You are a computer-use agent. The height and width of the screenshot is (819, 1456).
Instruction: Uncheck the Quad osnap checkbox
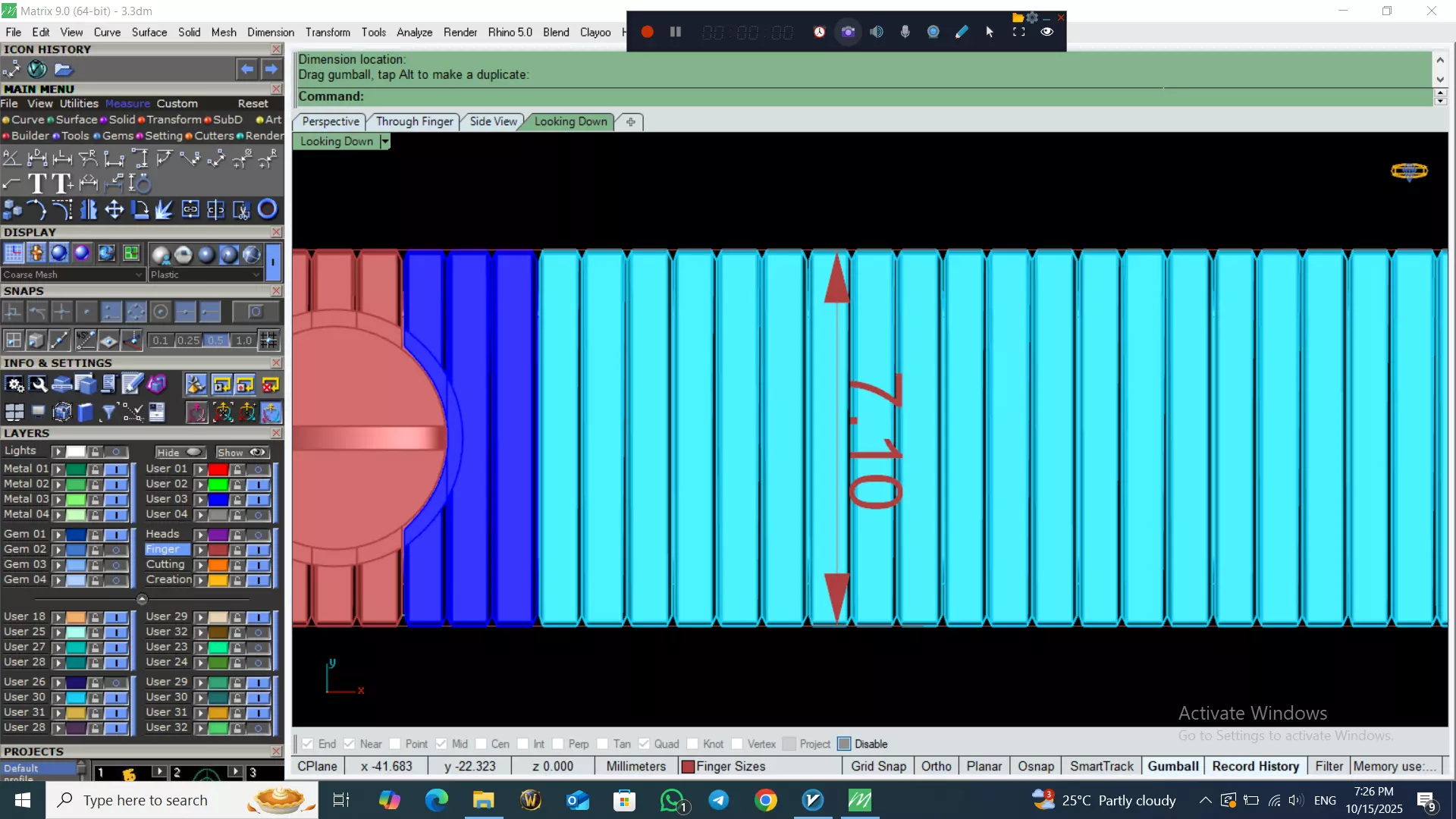(644, 744)
